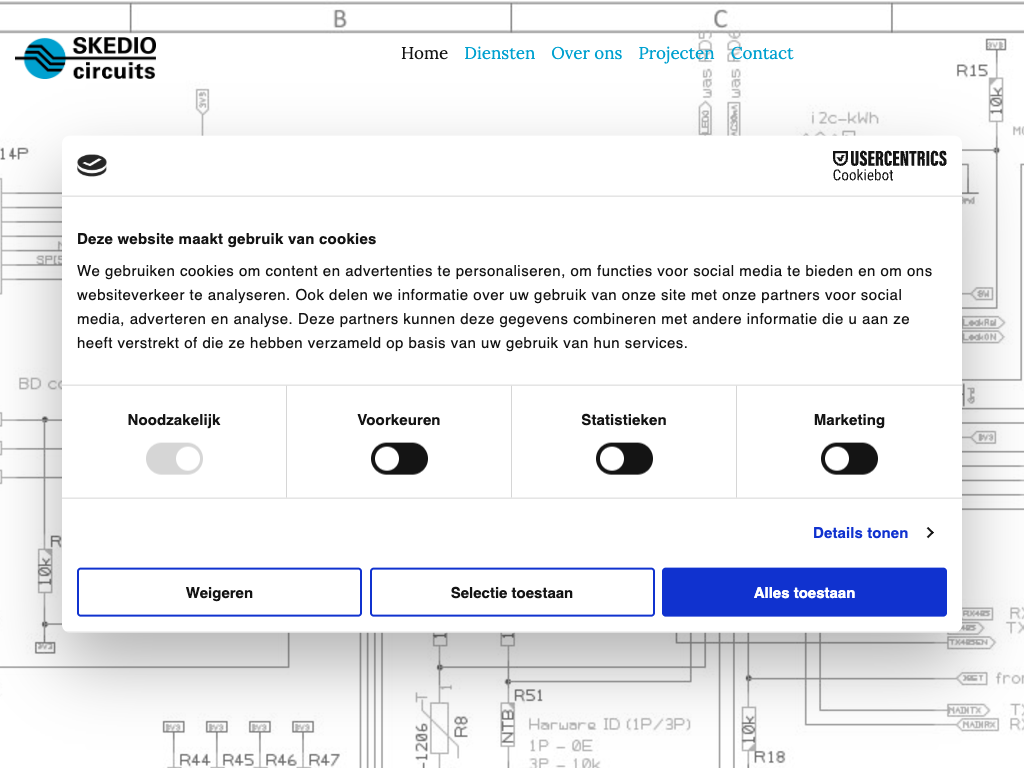The image size is (1024, 768).
Task: Enable the Statistieken cookies toggle
Action: tap(624, 460)
